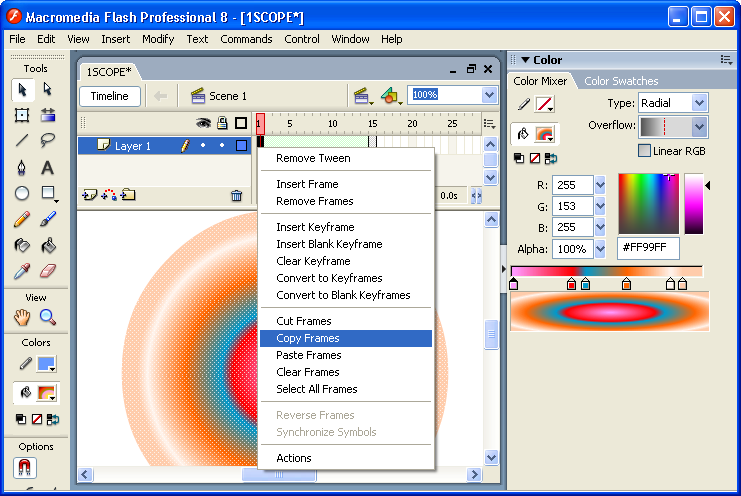This screenshot has height=496, width=741.
Task: Select the Paint Bucket tool
Action: coord(47,245)
